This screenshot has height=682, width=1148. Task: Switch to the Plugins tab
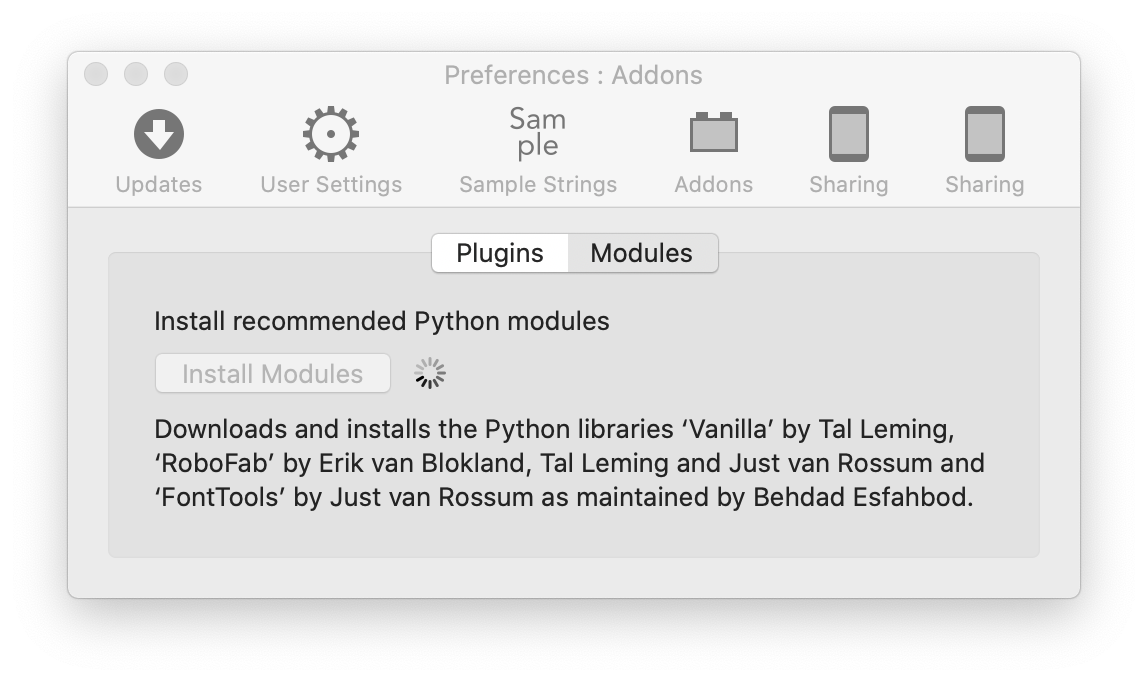(x=500, y=253)
